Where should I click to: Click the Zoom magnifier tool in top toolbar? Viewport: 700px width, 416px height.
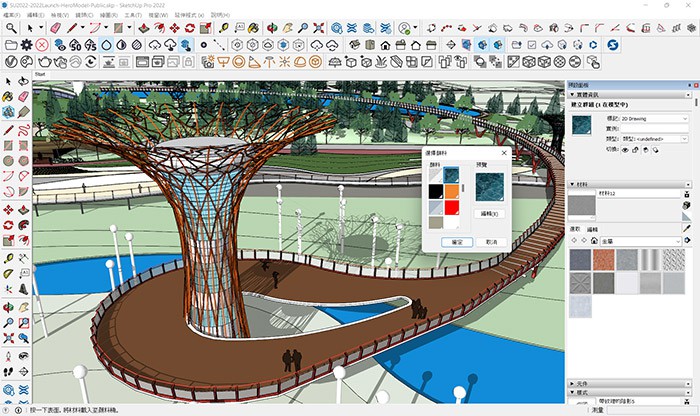[10, 28]
